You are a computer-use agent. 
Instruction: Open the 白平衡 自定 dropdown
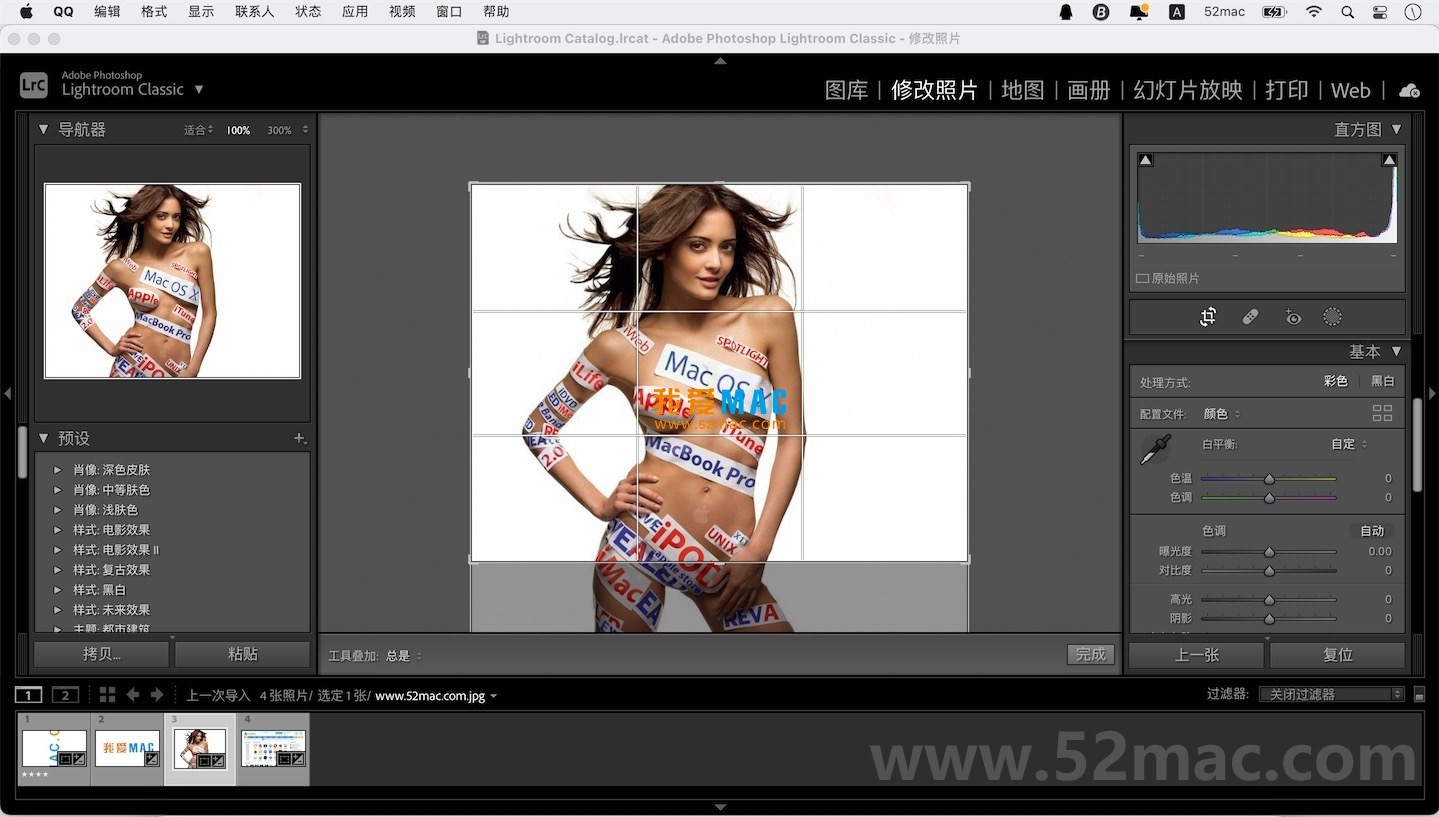(x=1349, y=444)
